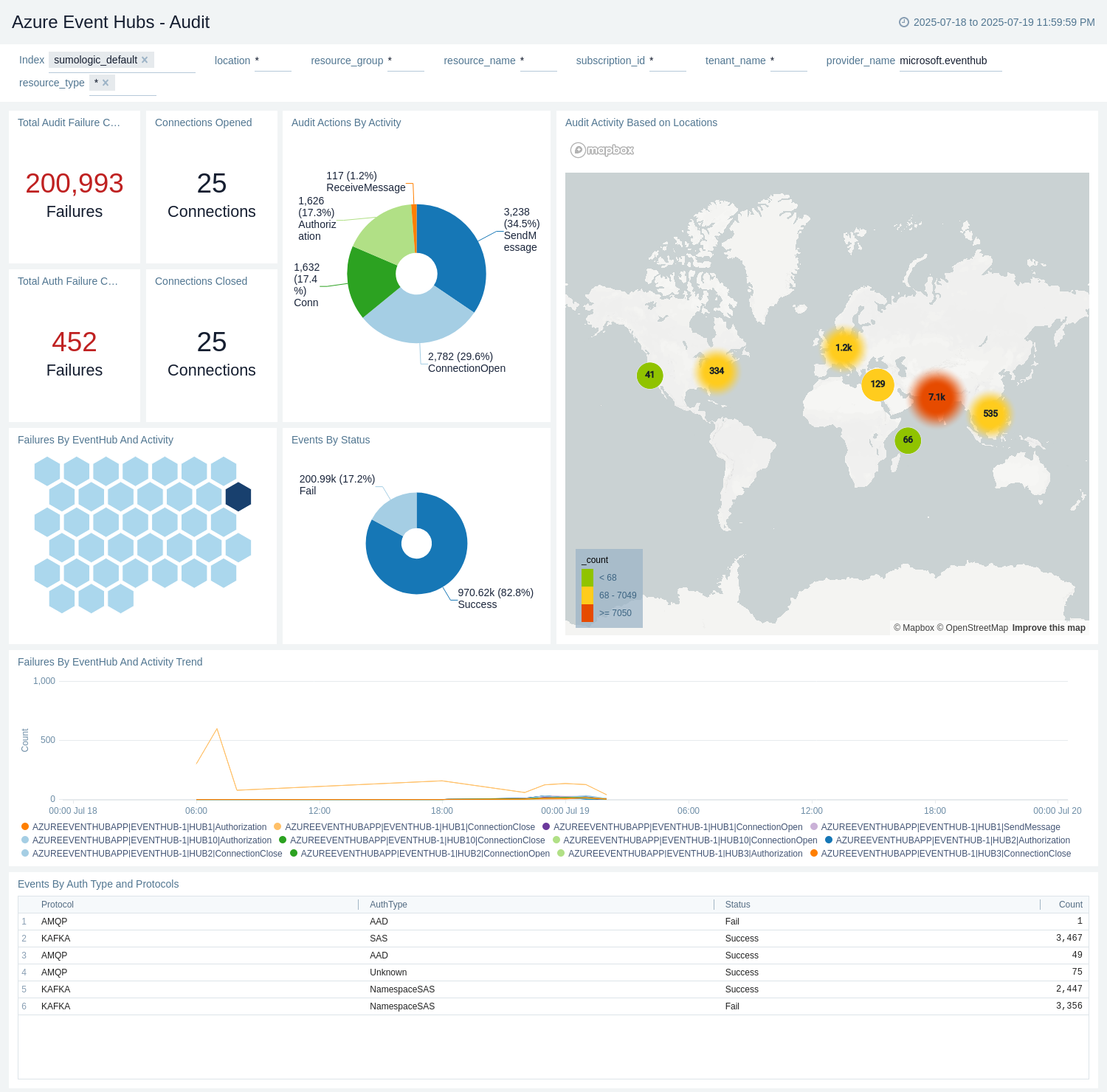Click the 334 map cluster in North America

[x=716, y=371]
